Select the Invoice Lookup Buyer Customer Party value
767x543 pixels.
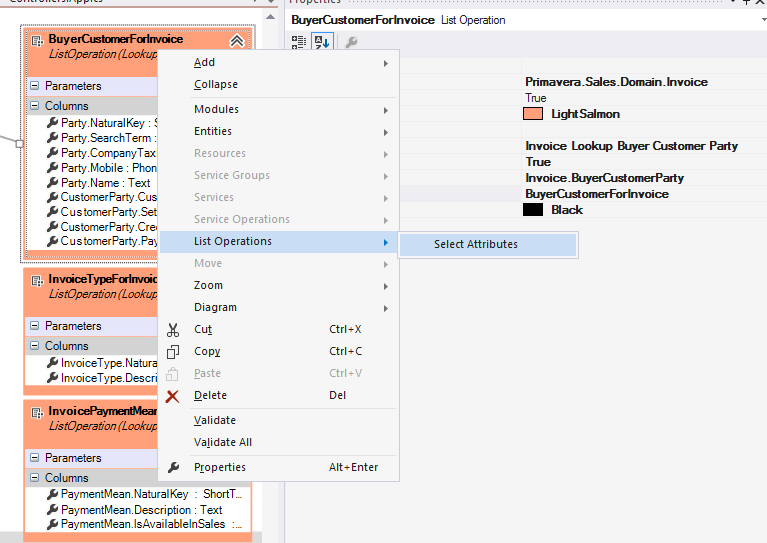[x=632, y=146]
